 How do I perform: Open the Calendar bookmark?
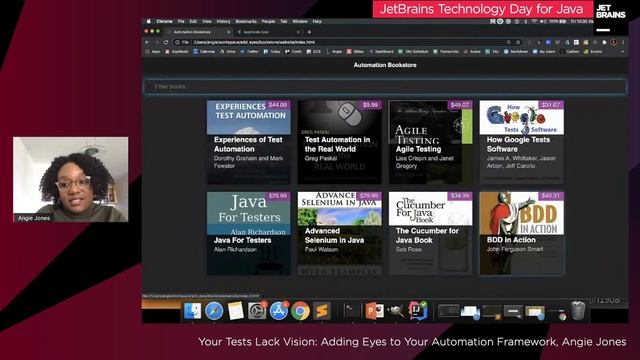204,52
